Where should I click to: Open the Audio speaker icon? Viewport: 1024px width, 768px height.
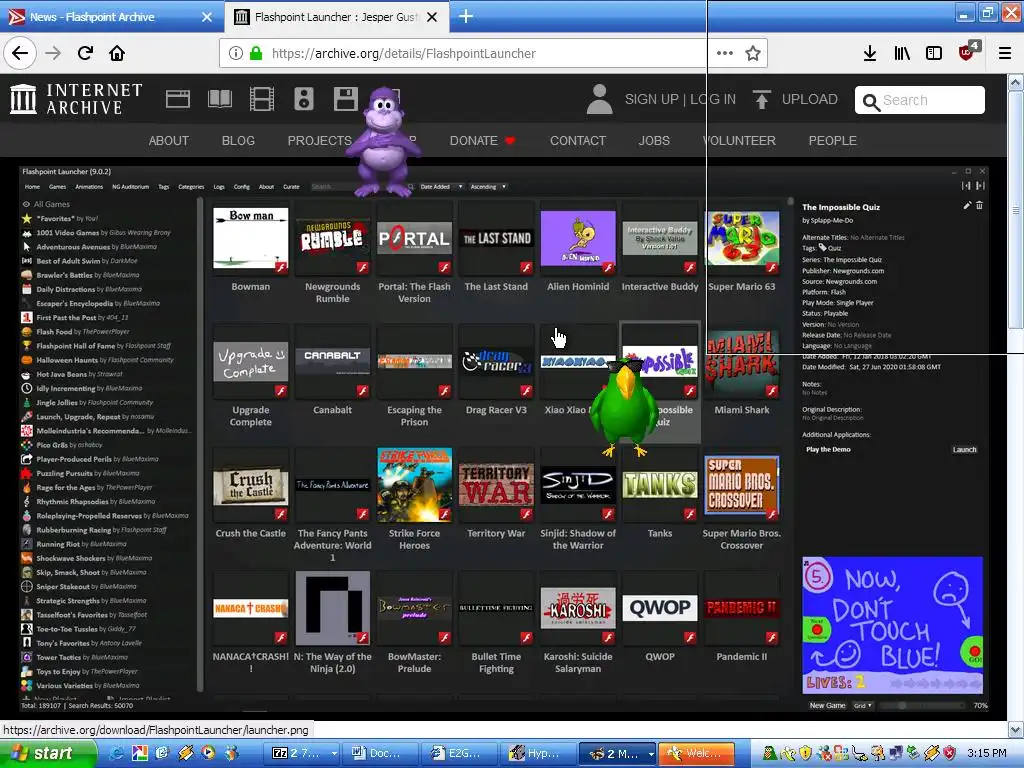coord(304,99)
